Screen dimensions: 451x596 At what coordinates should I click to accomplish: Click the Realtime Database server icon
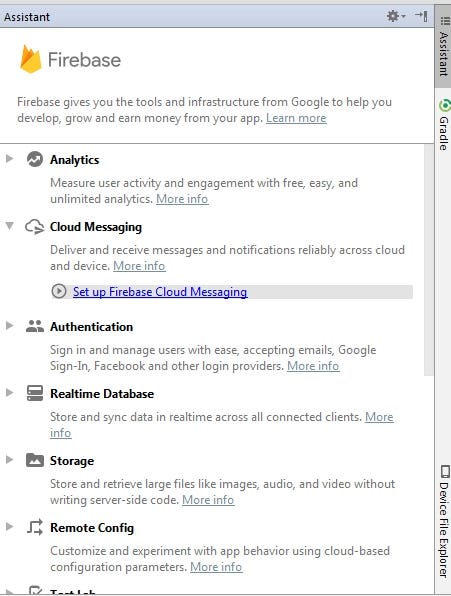(x=35, y=393)
